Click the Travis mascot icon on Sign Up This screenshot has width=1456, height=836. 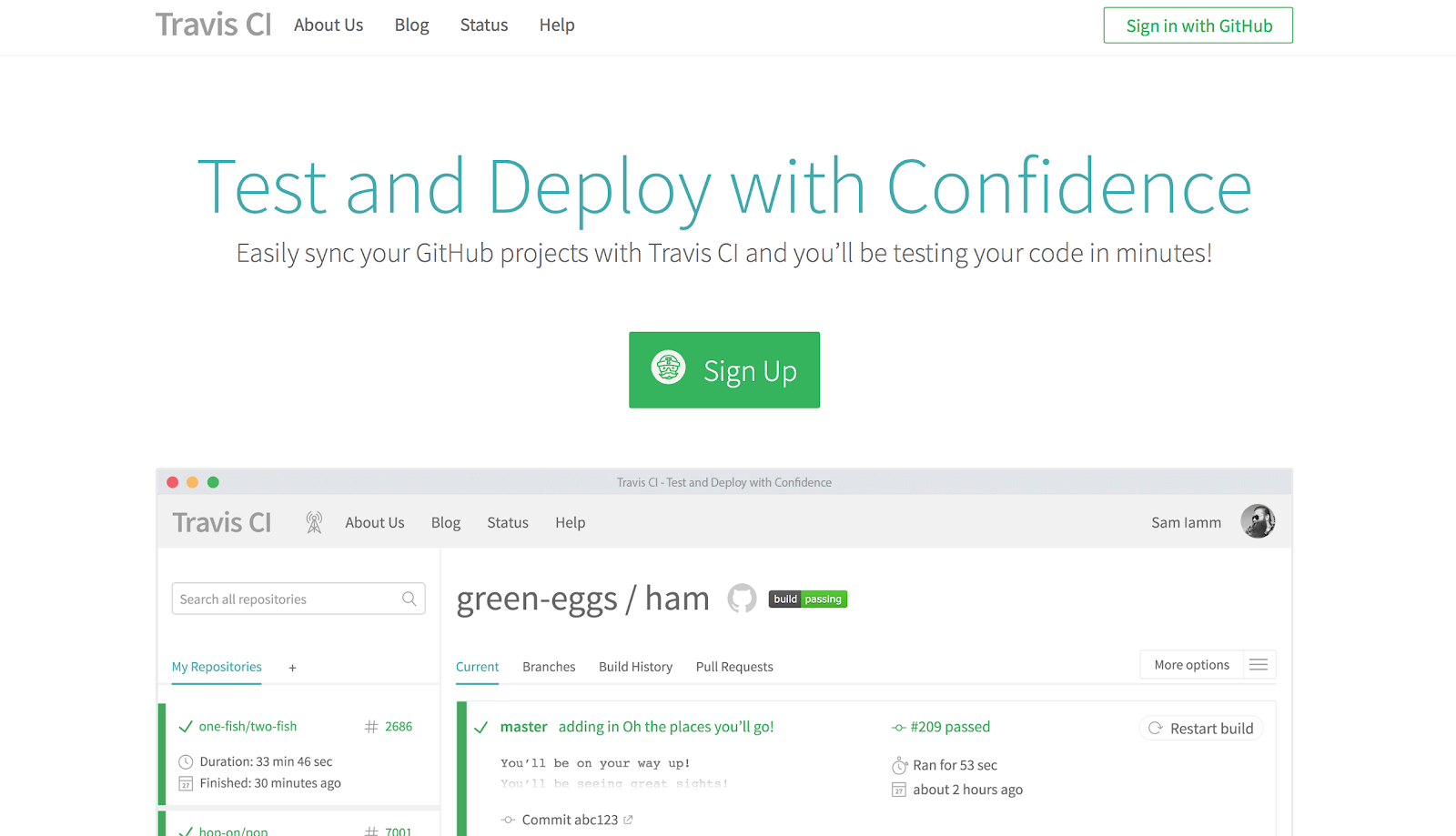[x=669, y=368]
